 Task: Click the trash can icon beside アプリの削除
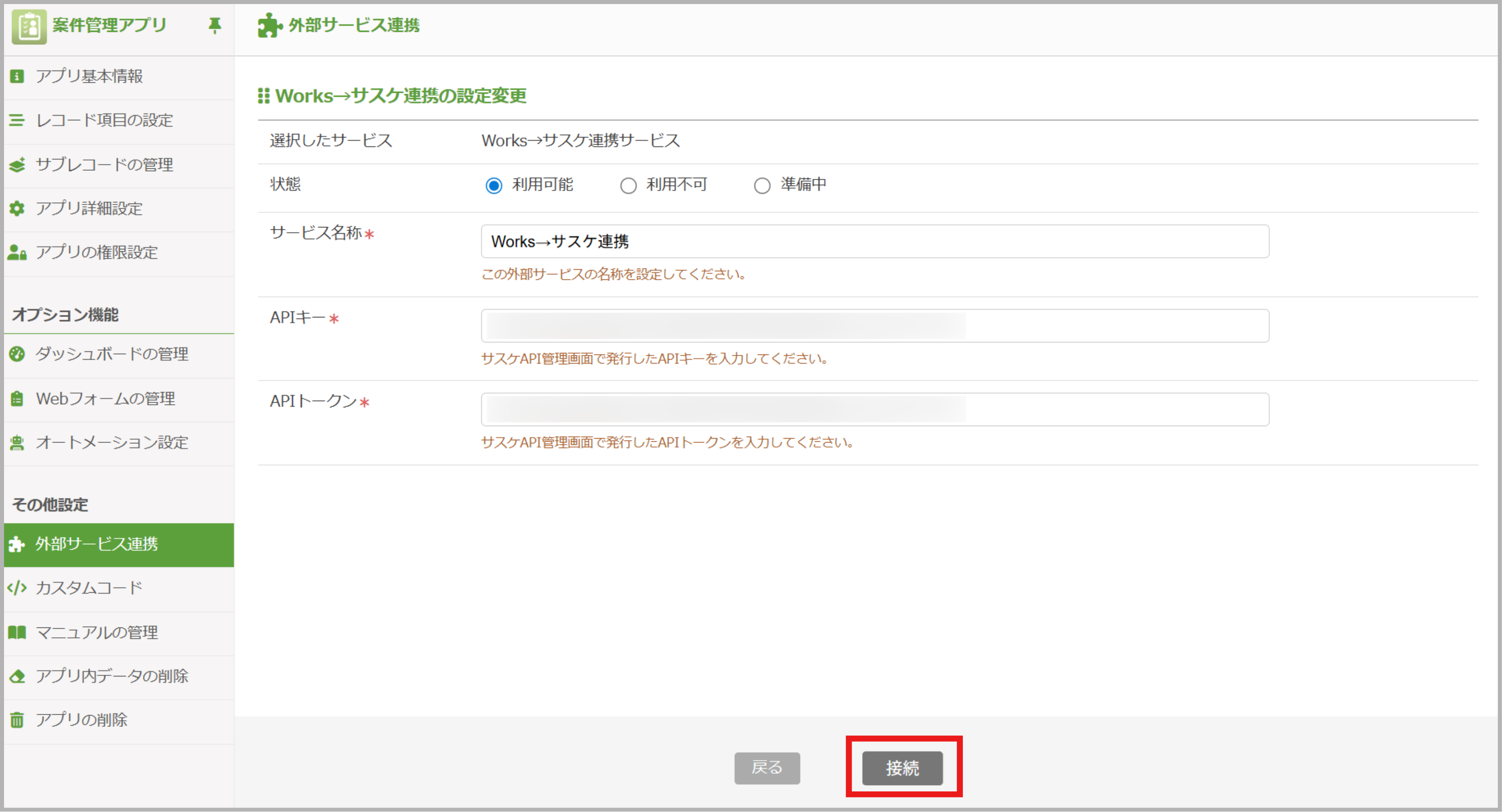17,720
